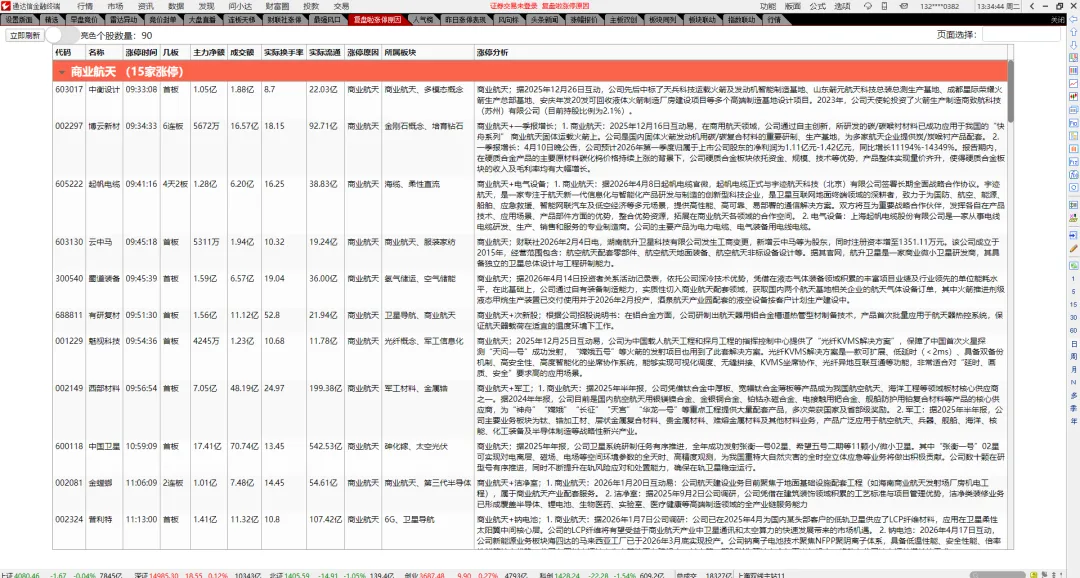Open the 资讯 menu
The image size is (1080, 578).
145,6
